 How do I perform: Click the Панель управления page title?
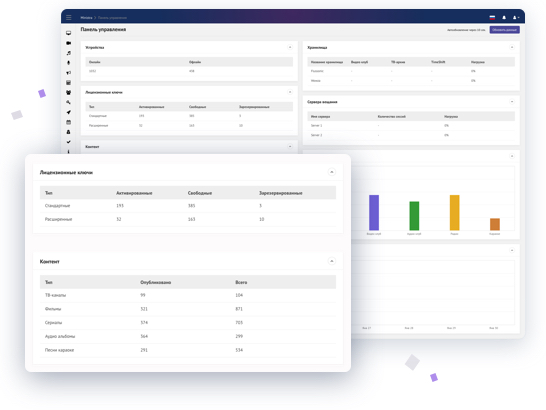click(103, 30)
